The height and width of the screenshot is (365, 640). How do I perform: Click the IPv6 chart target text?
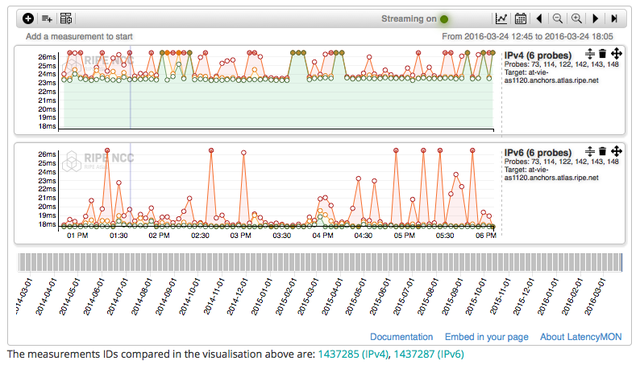coord(551,174)
